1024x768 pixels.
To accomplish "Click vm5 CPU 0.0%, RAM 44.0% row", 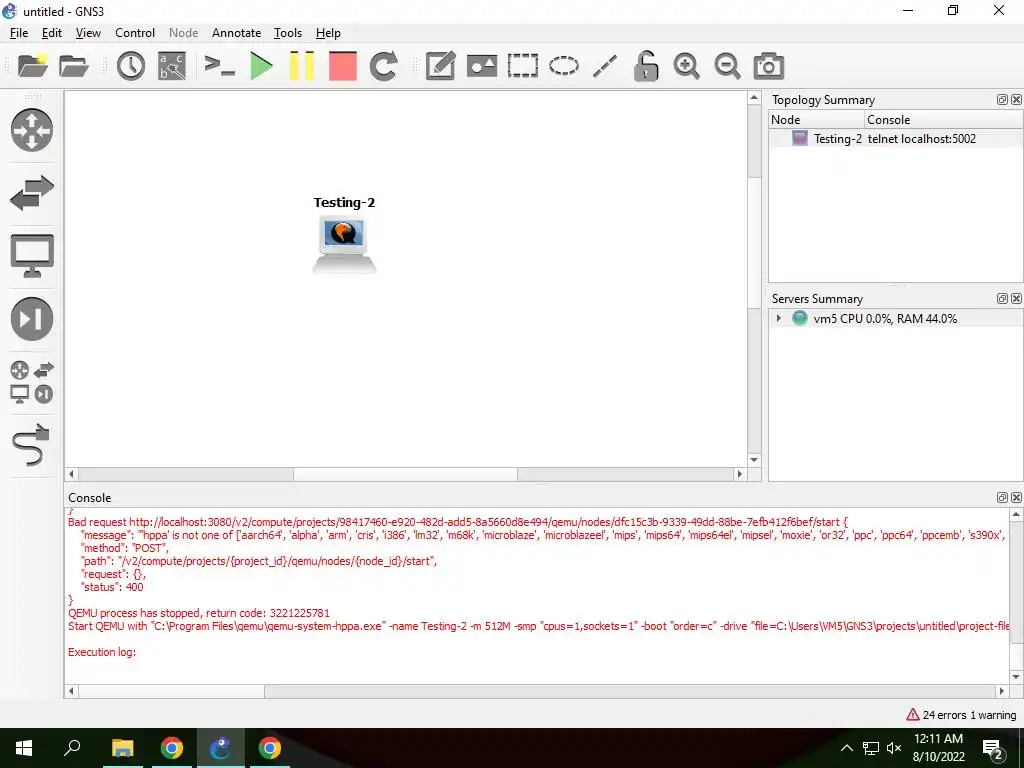I will pyautogui.click(x=895, y=319).
